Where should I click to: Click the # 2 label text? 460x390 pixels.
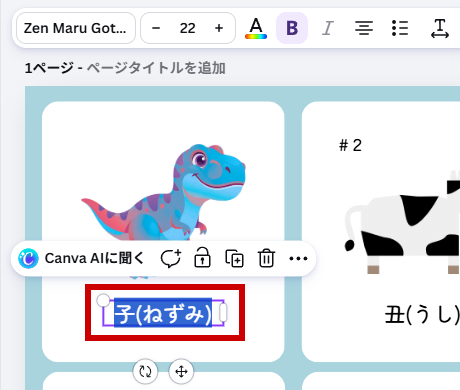[x=350, y=145]
